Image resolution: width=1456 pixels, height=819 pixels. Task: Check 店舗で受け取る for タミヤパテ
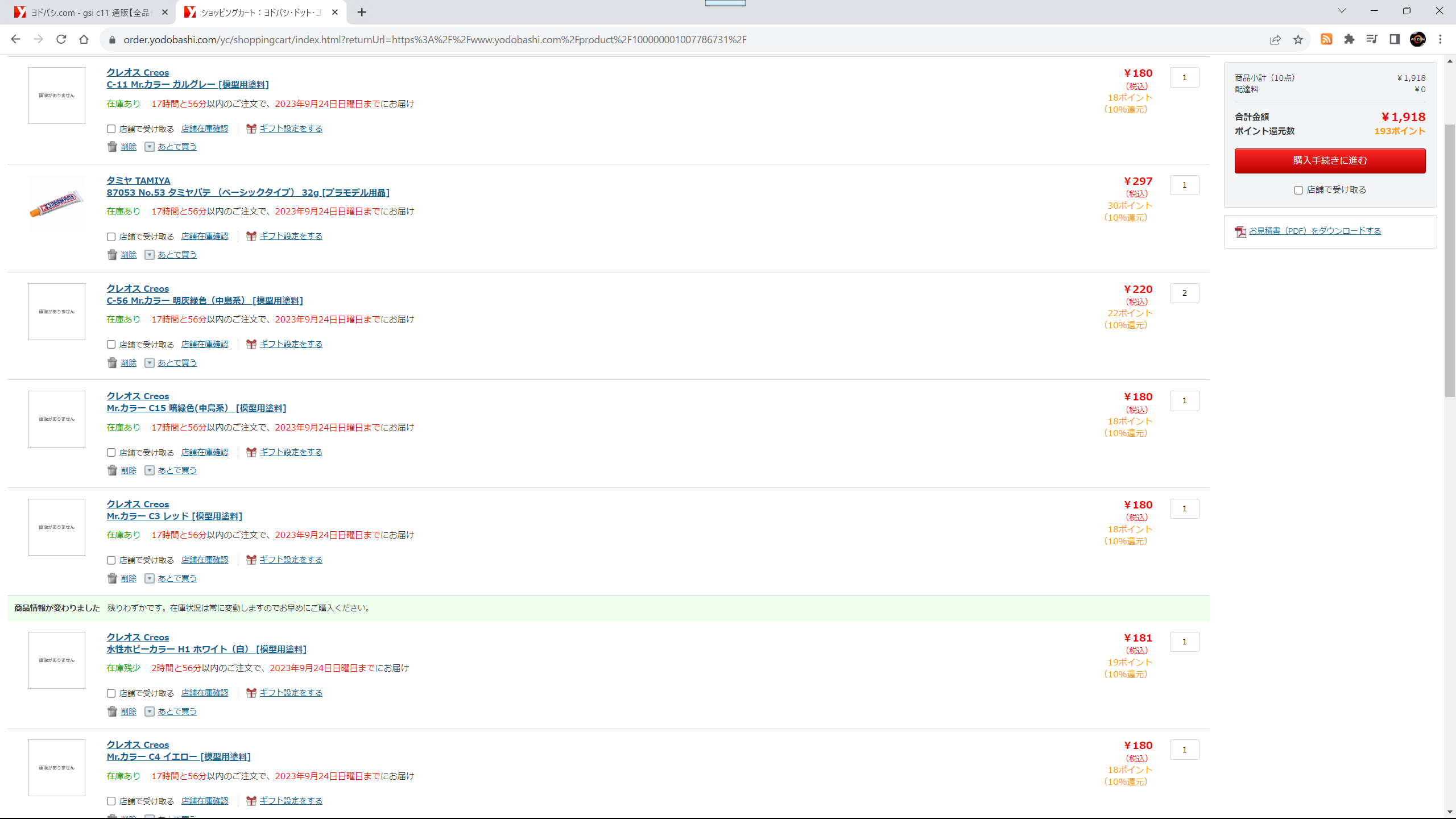point(111,237)
